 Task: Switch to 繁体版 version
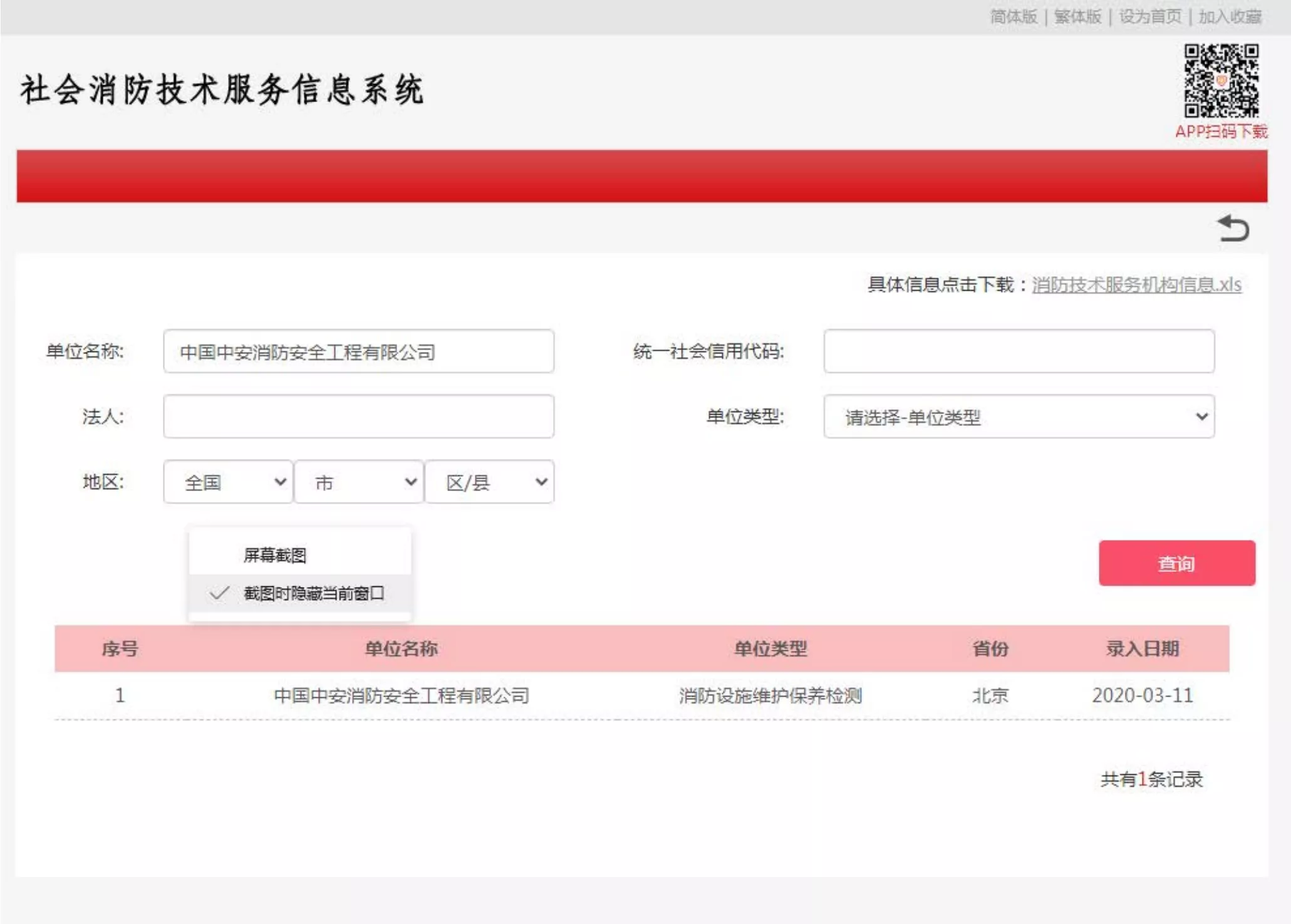coord(1077,16)
